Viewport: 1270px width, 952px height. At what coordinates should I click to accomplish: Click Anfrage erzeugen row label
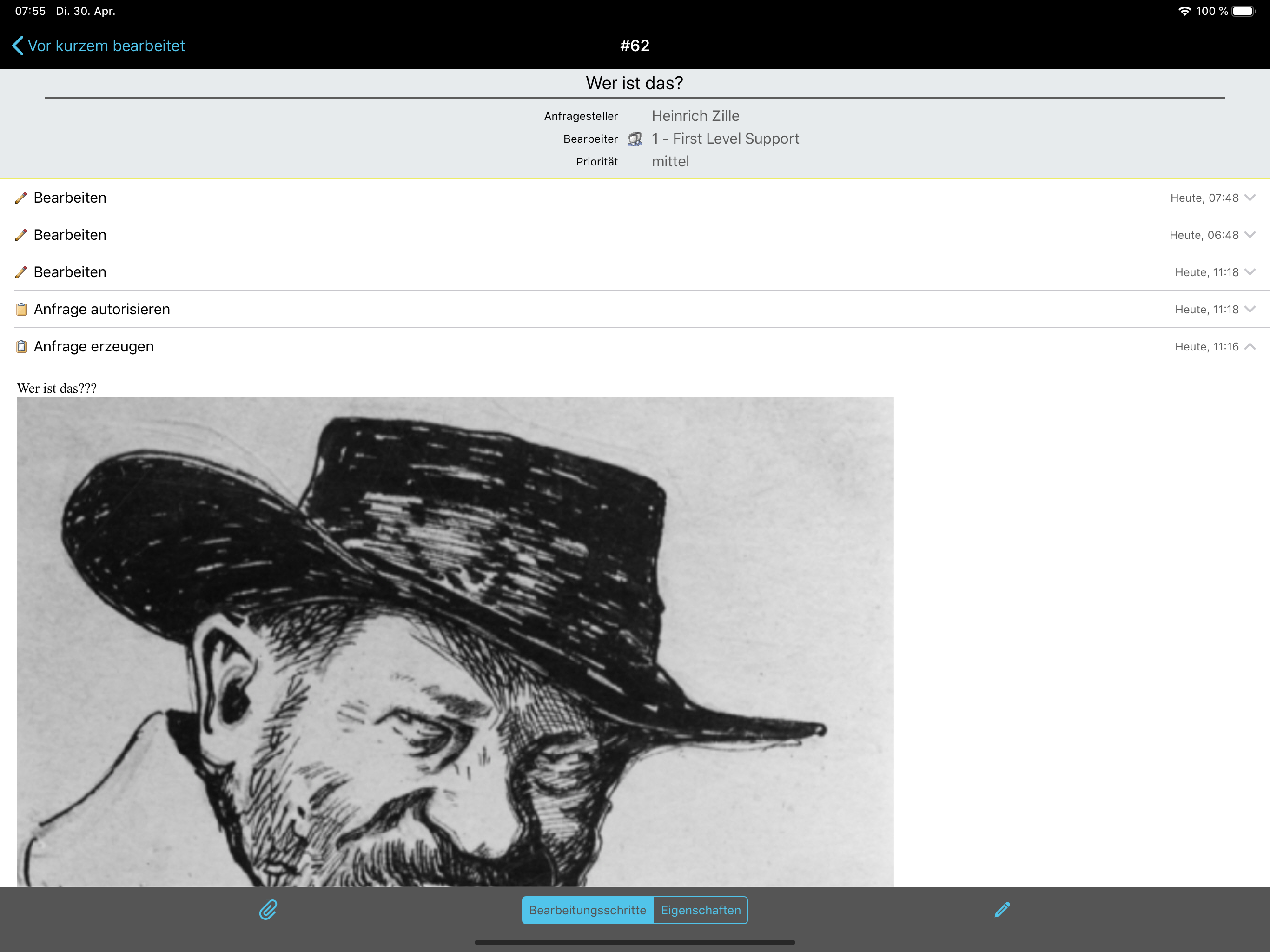tap(93, 347)
